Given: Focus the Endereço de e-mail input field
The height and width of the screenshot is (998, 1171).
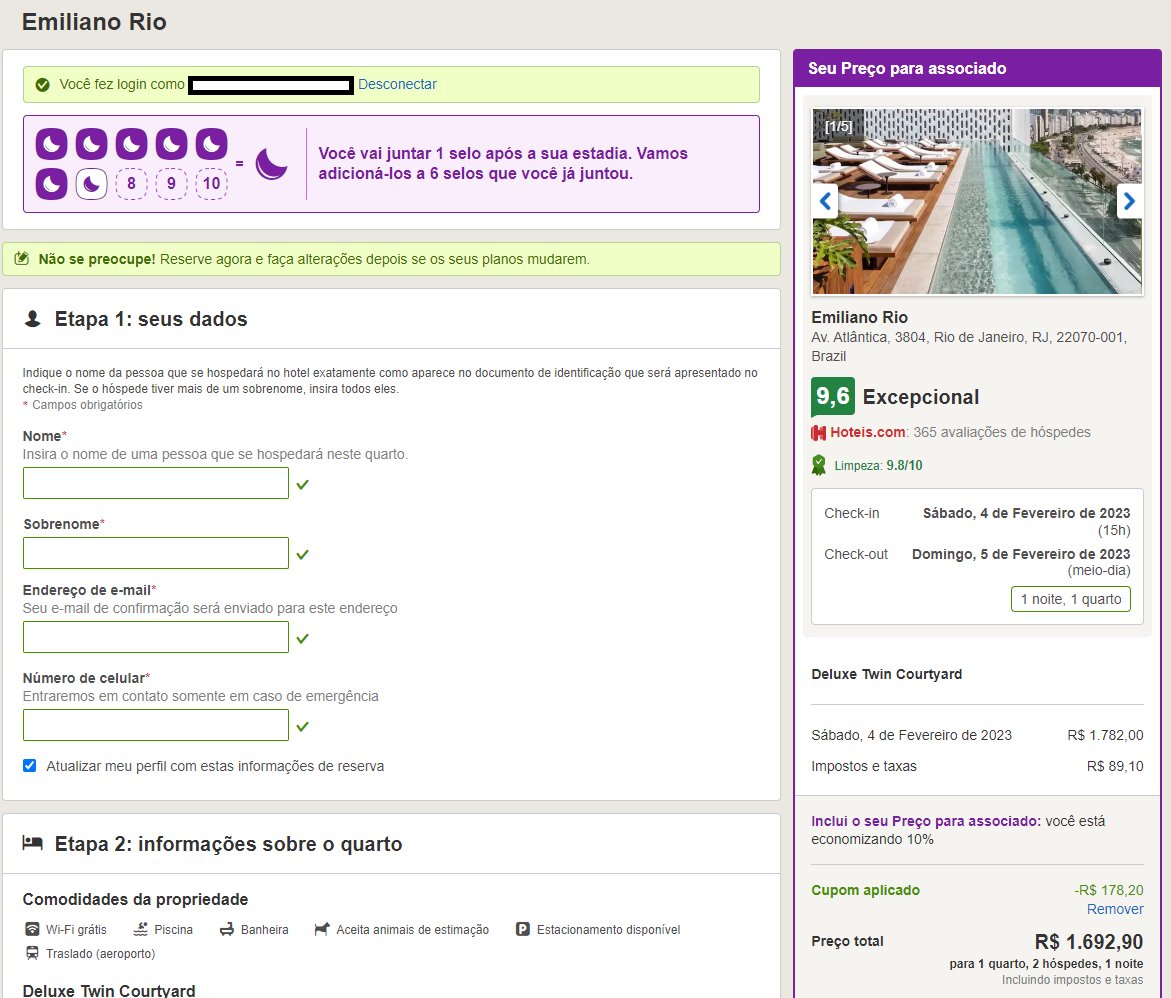Looking at the screenshot, I should [x=156, y=637].
